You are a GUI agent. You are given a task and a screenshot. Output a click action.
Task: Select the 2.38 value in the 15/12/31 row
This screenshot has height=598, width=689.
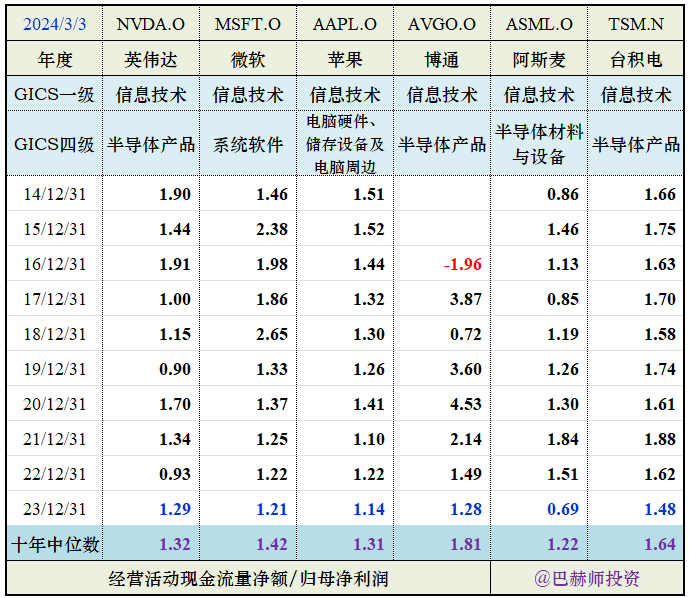272,229
